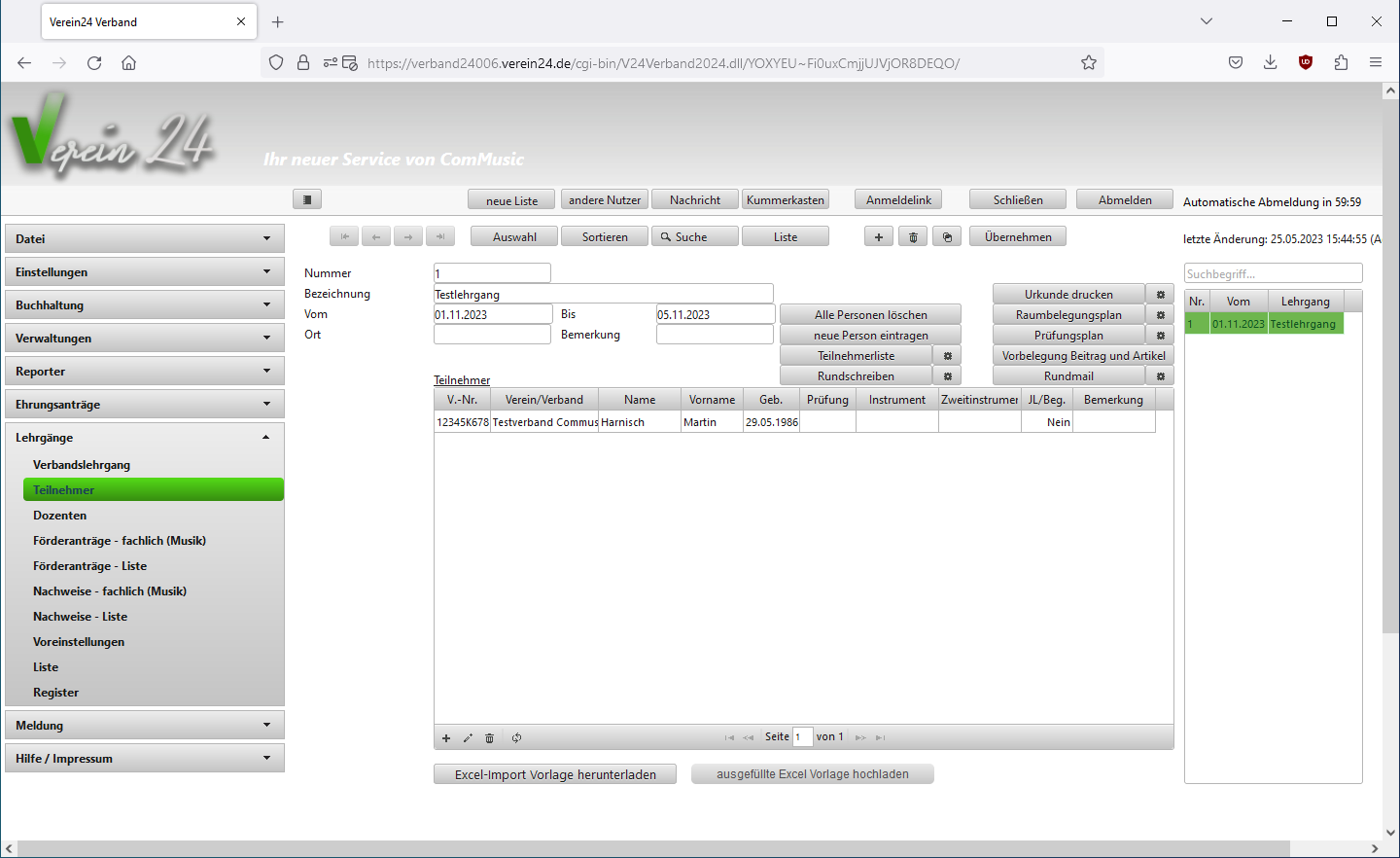Expand the Hilfe / Impressum section
This screenshot has width=1400, height=858.
[145, 758]
